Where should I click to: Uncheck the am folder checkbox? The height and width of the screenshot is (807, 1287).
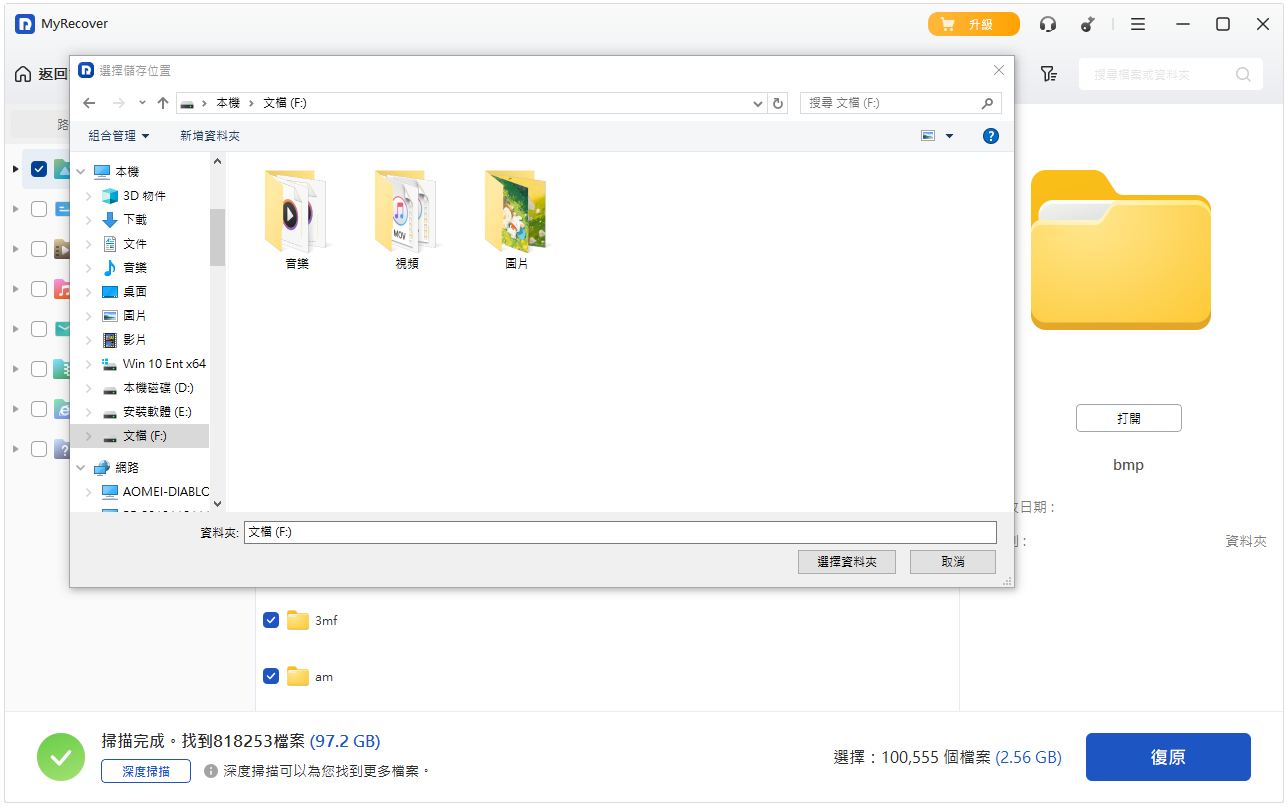271,676
